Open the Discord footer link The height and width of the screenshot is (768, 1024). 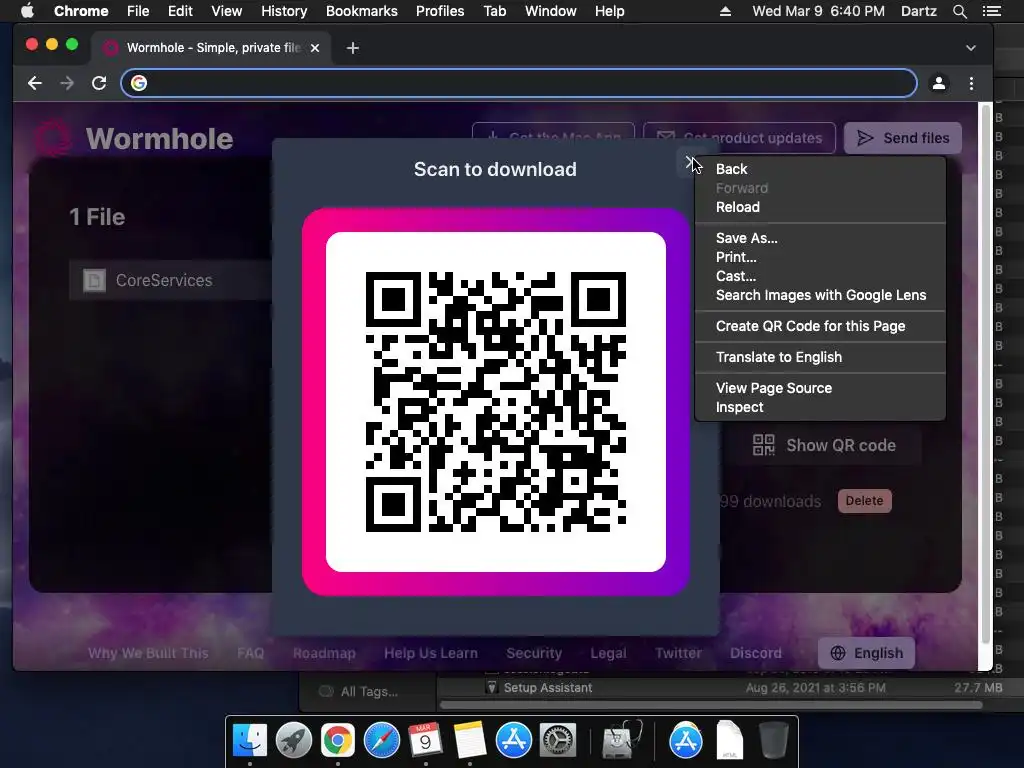[756, 653]
